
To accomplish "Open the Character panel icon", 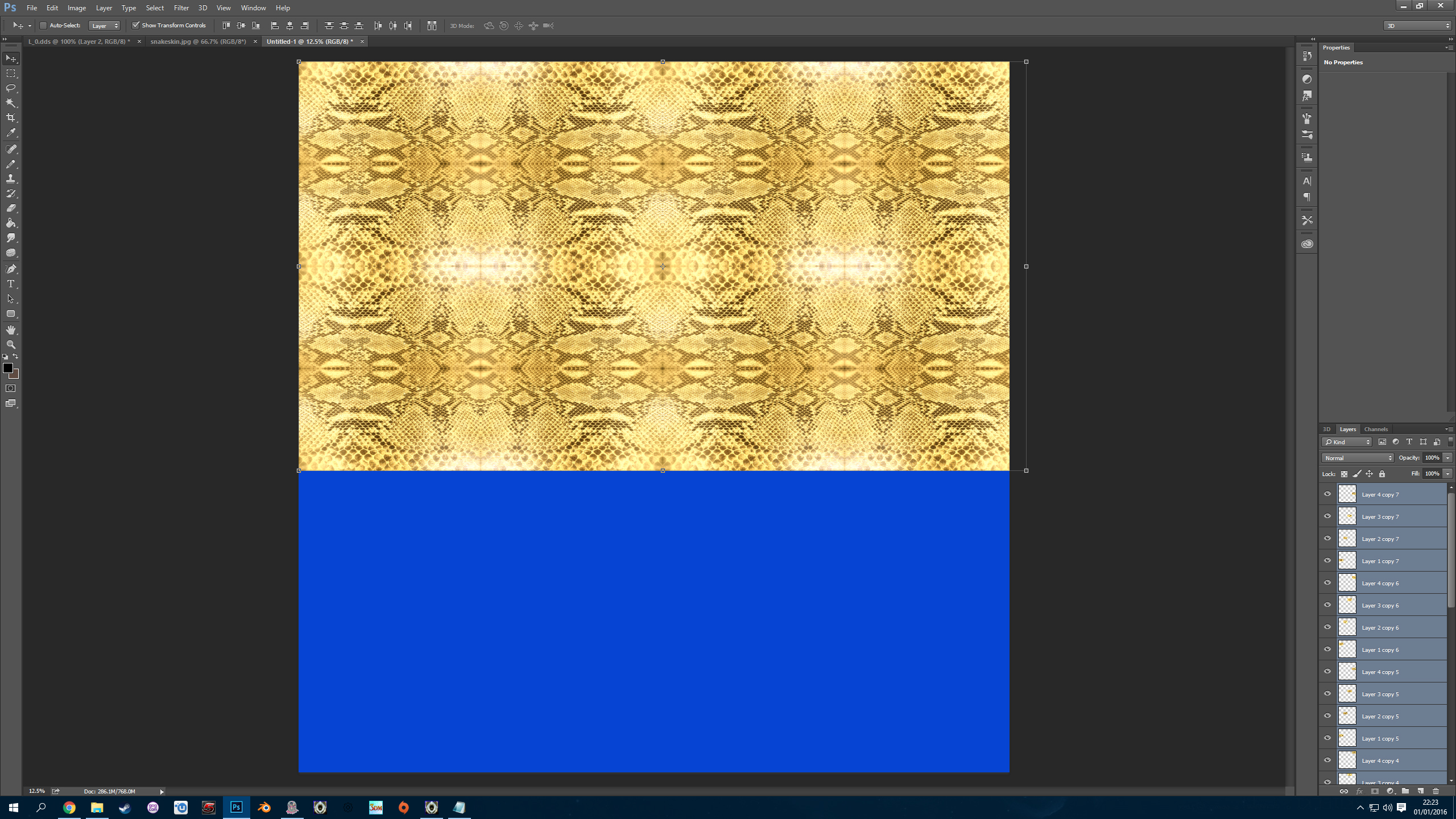I will point(1307,181).
